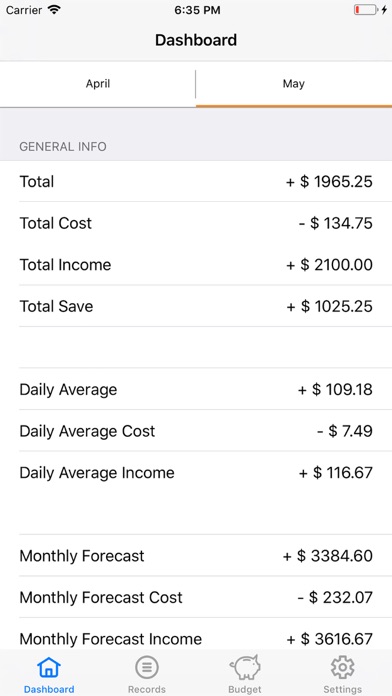Viewport: 392px width, 696px height.
Task: Select the Total Save row
Action: [x=196, y=306]
